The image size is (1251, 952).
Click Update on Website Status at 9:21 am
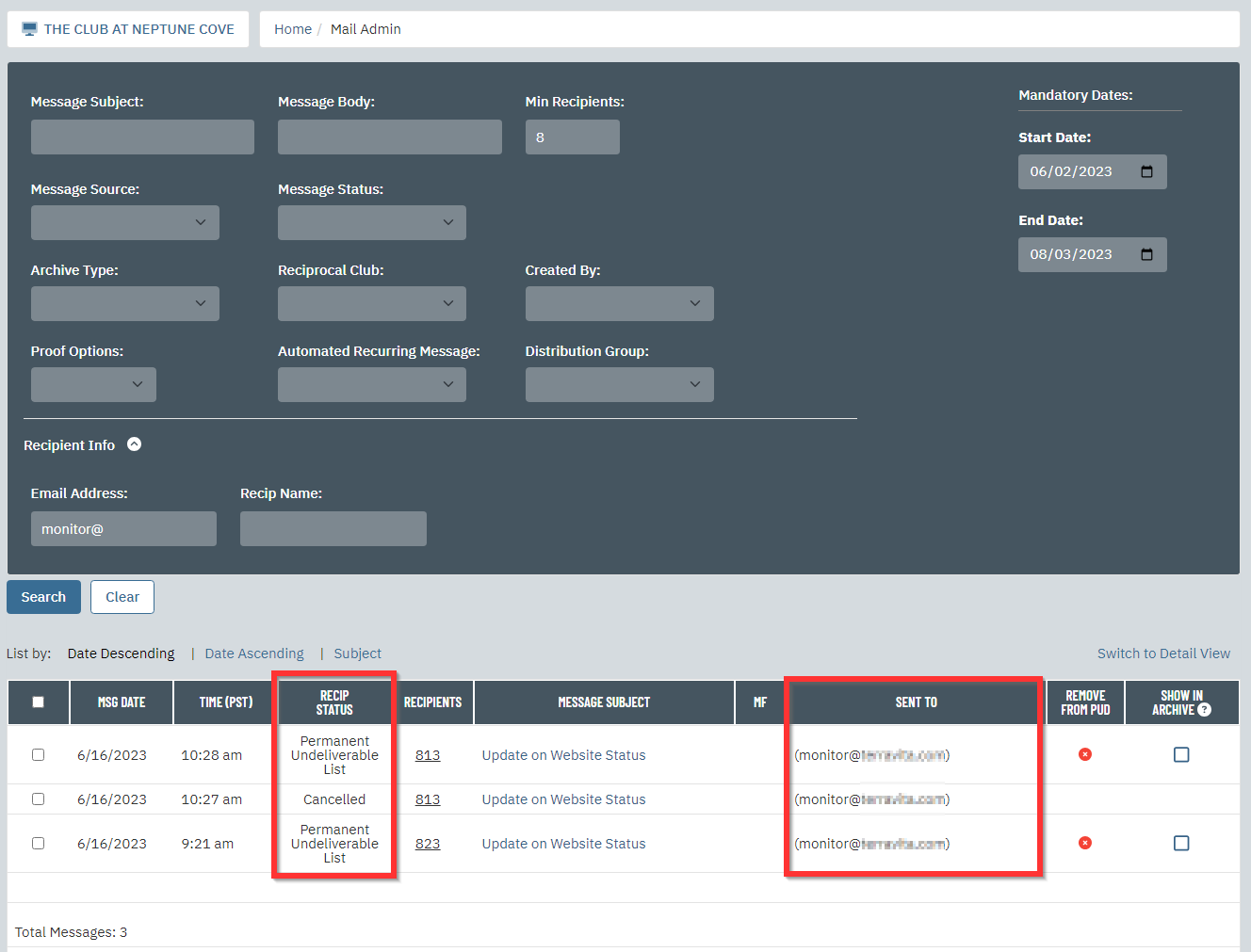click(563, 844)
